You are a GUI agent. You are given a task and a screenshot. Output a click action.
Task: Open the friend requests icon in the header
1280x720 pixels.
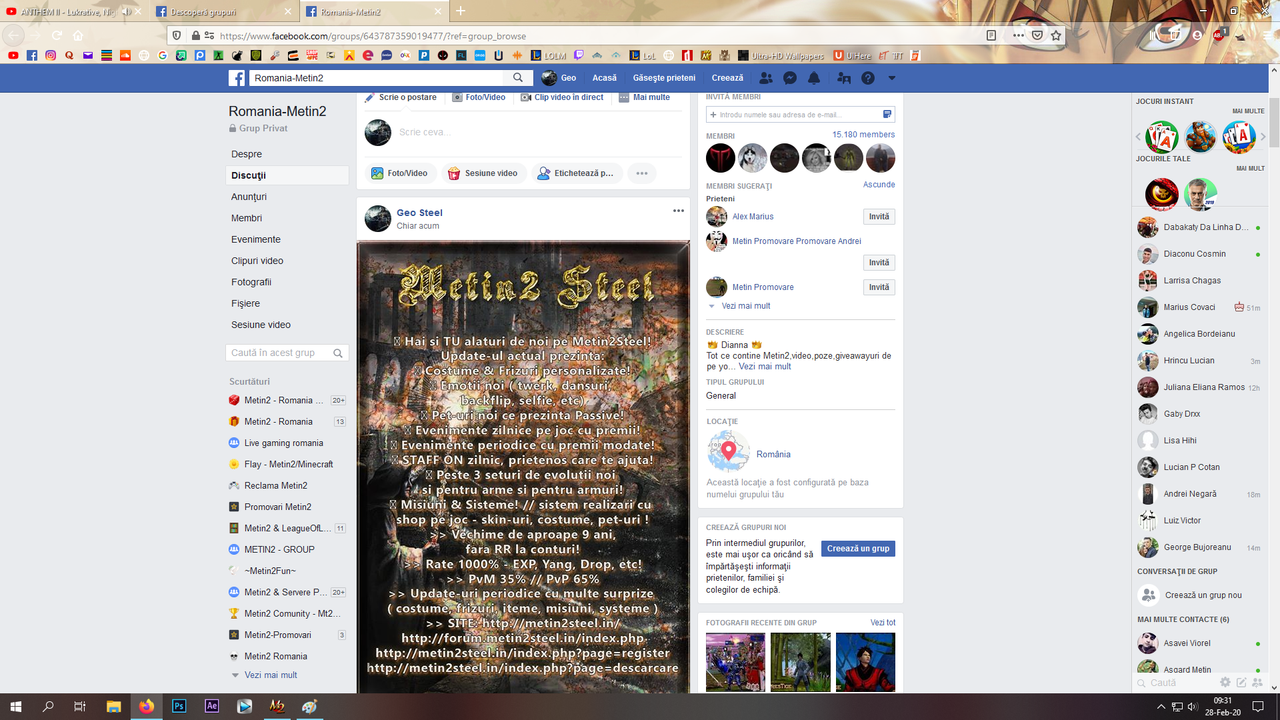pos(766,78)
